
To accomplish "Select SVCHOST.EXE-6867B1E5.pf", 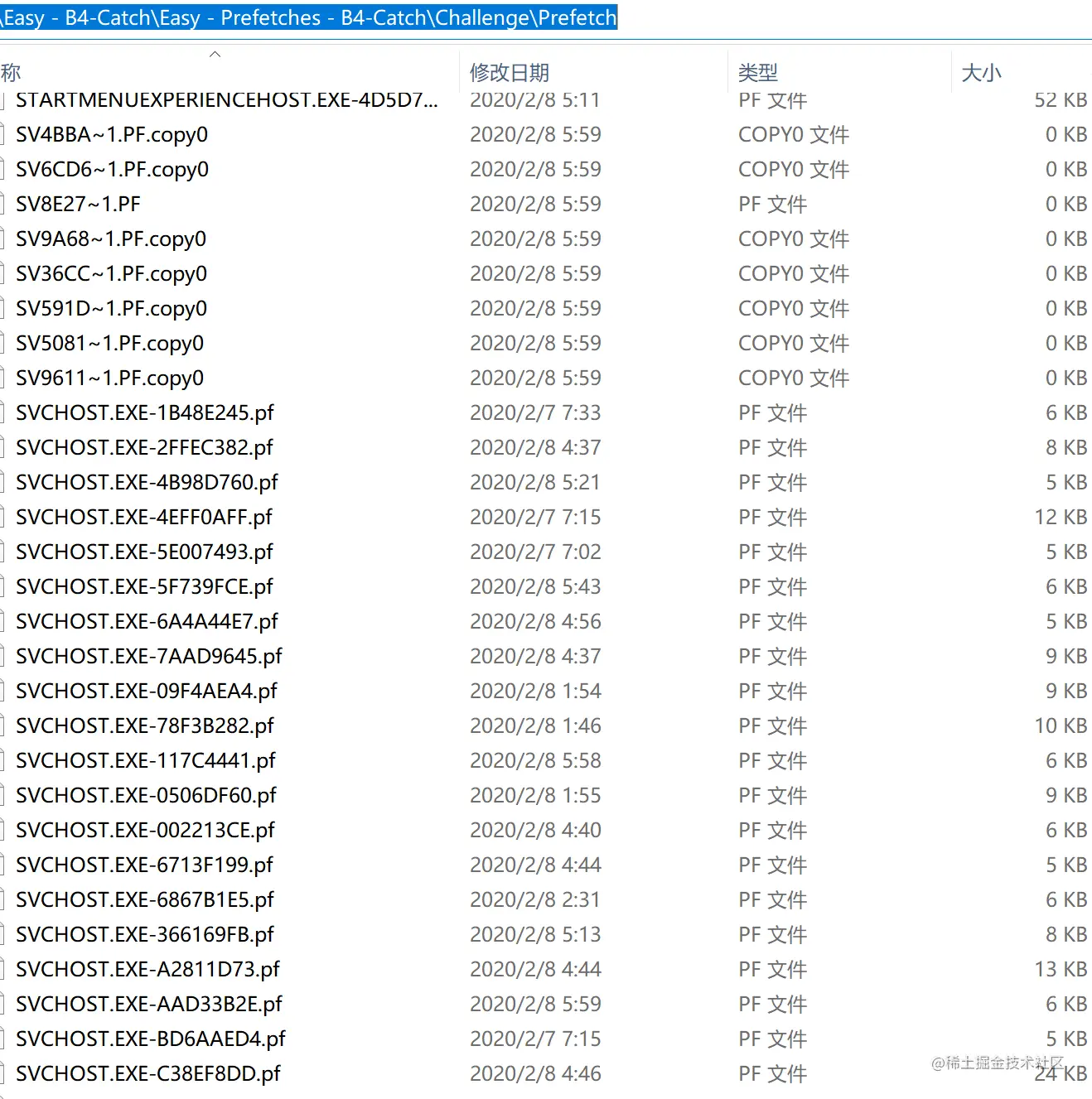I will click(x=145, y=900).
